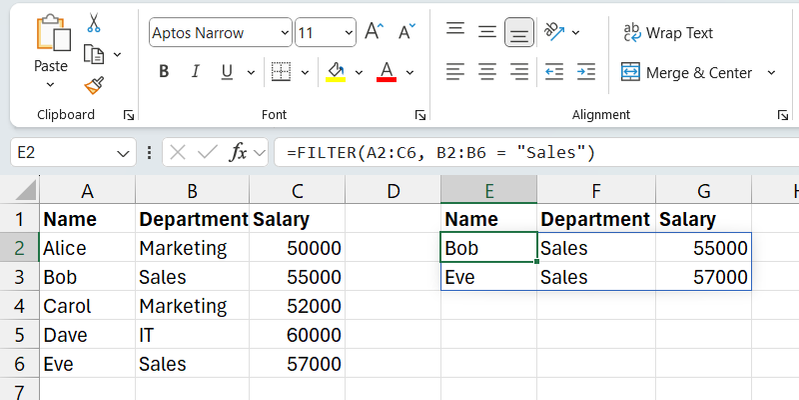This screenshot has height=400, width=799.
Task: Toggle Italic formatting
Action: tap(195, 72)
